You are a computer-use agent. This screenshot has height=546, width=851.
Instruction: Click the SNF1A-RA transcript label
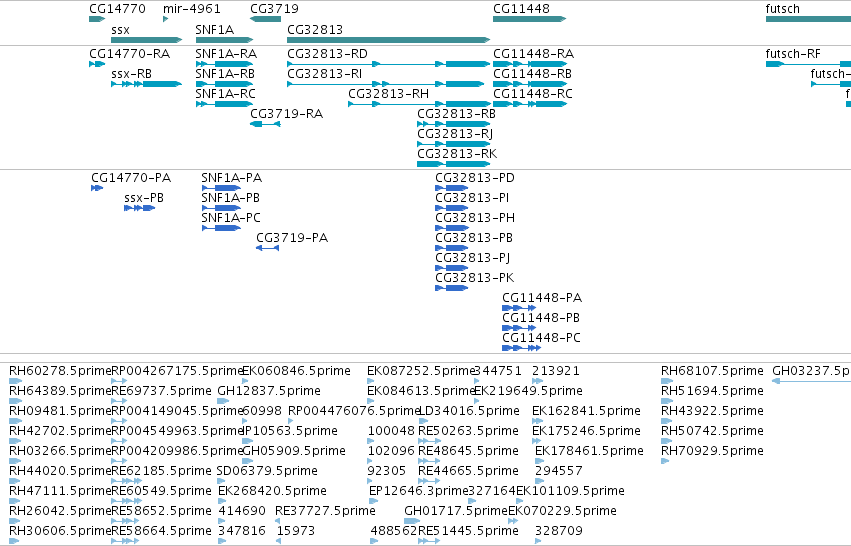pyautogui.click(x=226, y=54)
